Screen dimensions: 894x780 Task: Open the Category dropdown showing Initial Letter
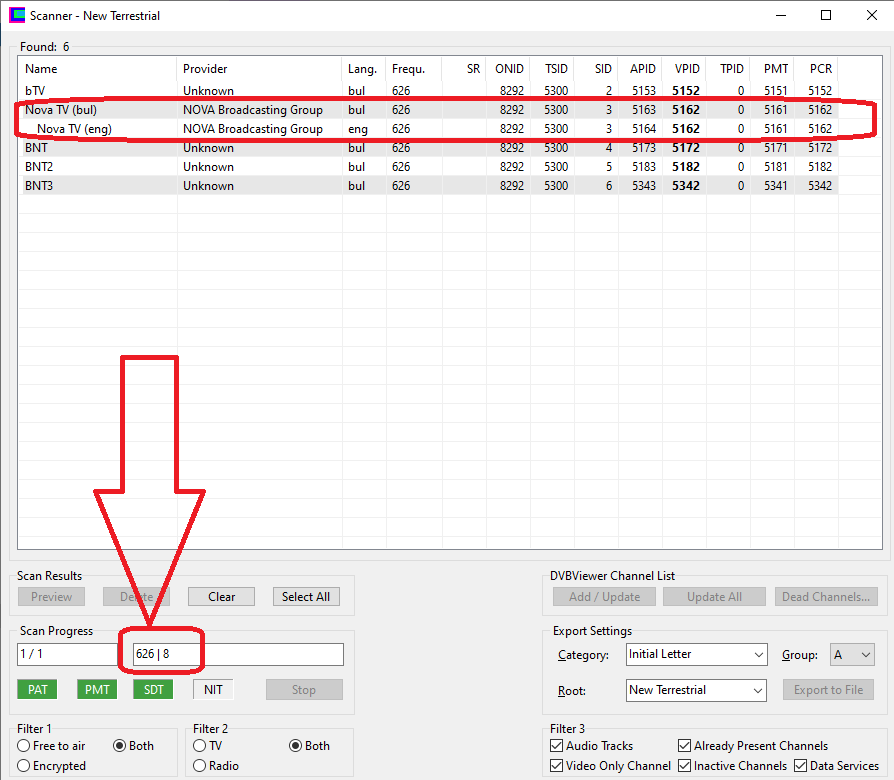697,655
